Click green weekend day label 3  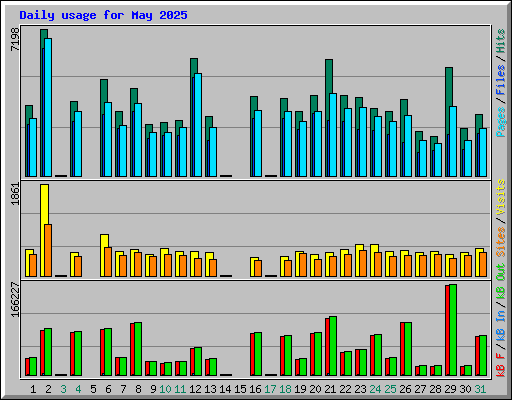coord(63,389)
